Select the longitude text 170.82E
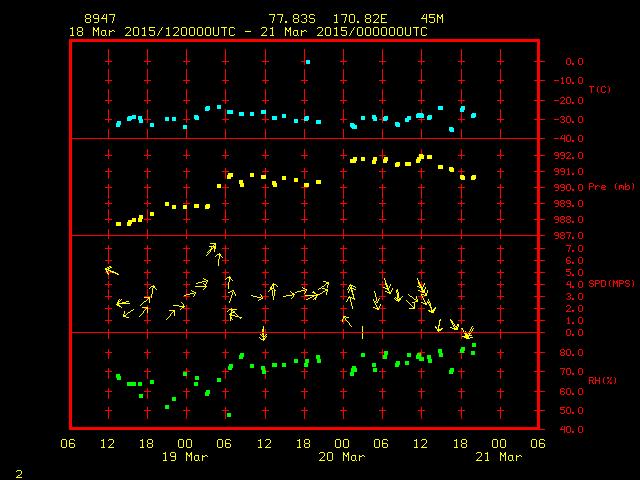Viewport: 640px width, 480px height. click(360, 19)
